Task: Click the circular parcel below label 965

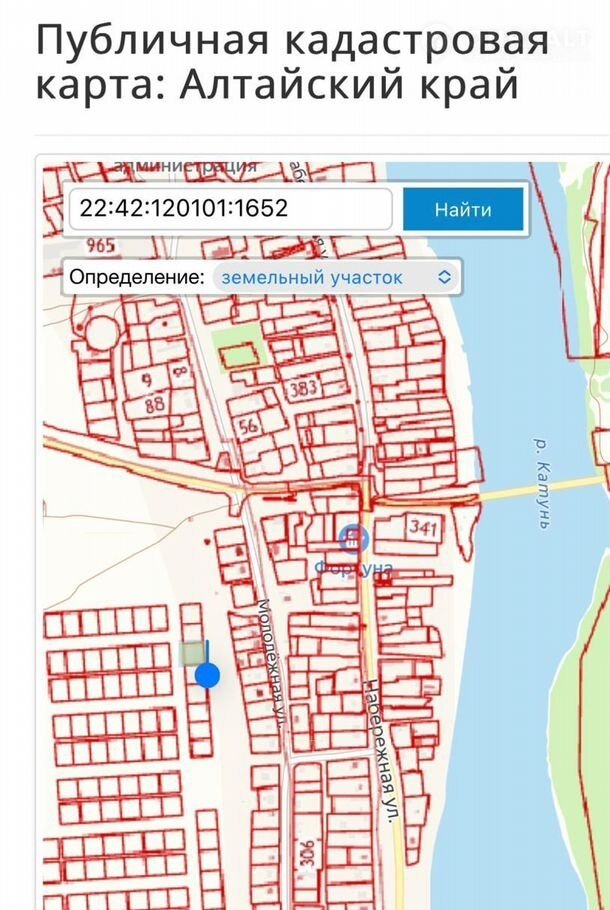Action: click(x=99, y=328)
